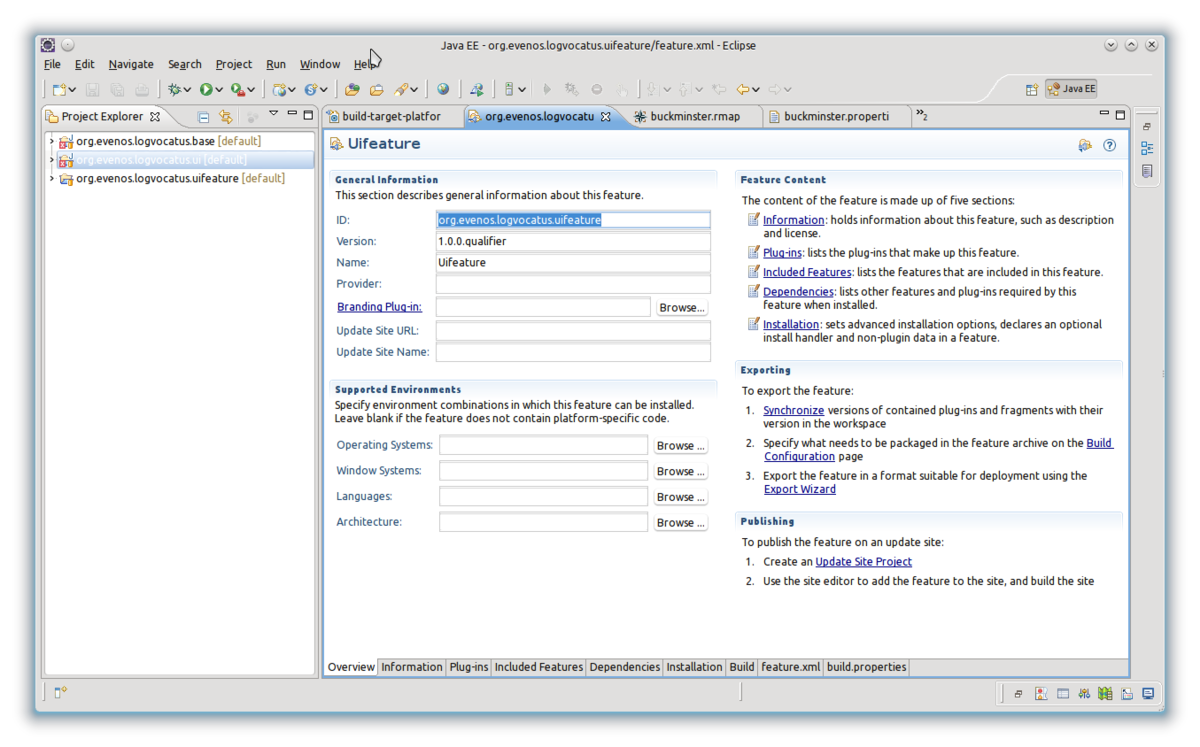Click into the Provider text field

pyautogui.click(x=573, y=285)
